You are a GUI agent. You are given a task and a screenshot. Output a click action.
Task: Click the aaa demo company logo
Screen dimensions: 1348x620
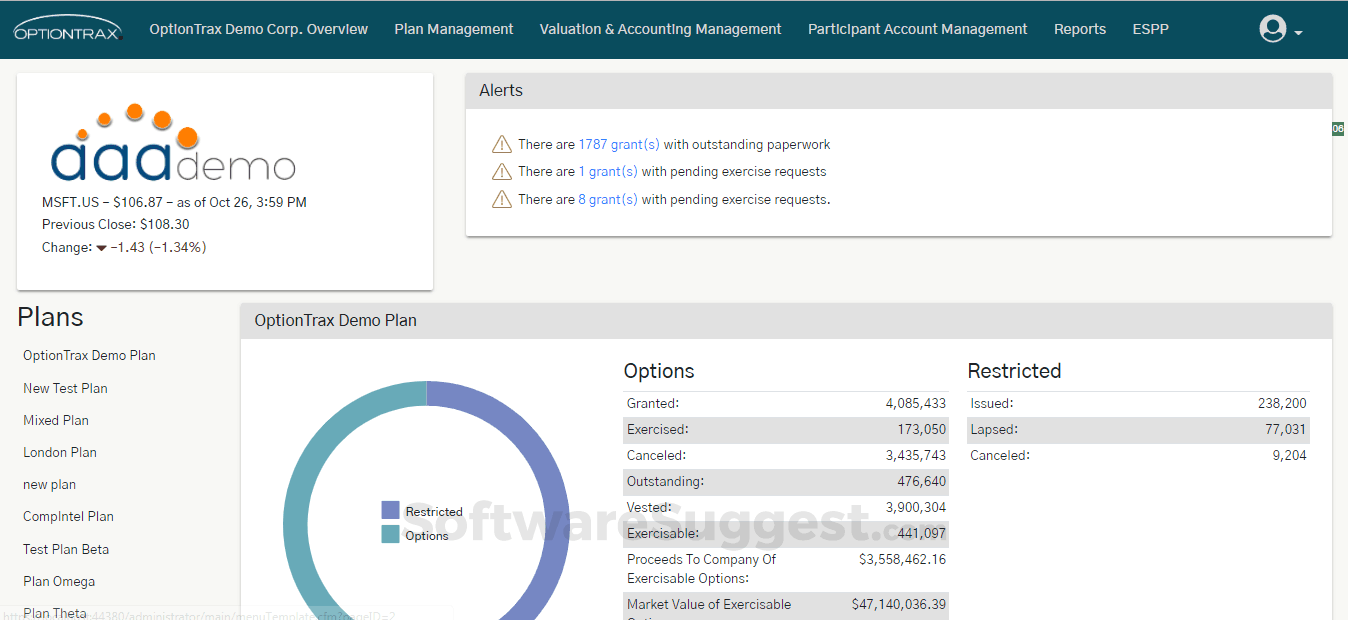173,146
